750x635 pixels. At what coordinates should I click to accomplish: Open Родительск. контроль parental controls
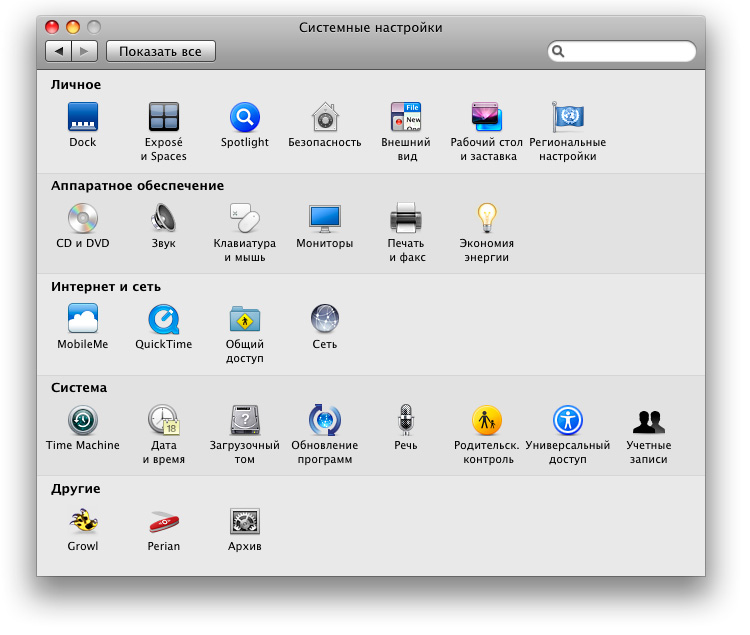[486, 420]
